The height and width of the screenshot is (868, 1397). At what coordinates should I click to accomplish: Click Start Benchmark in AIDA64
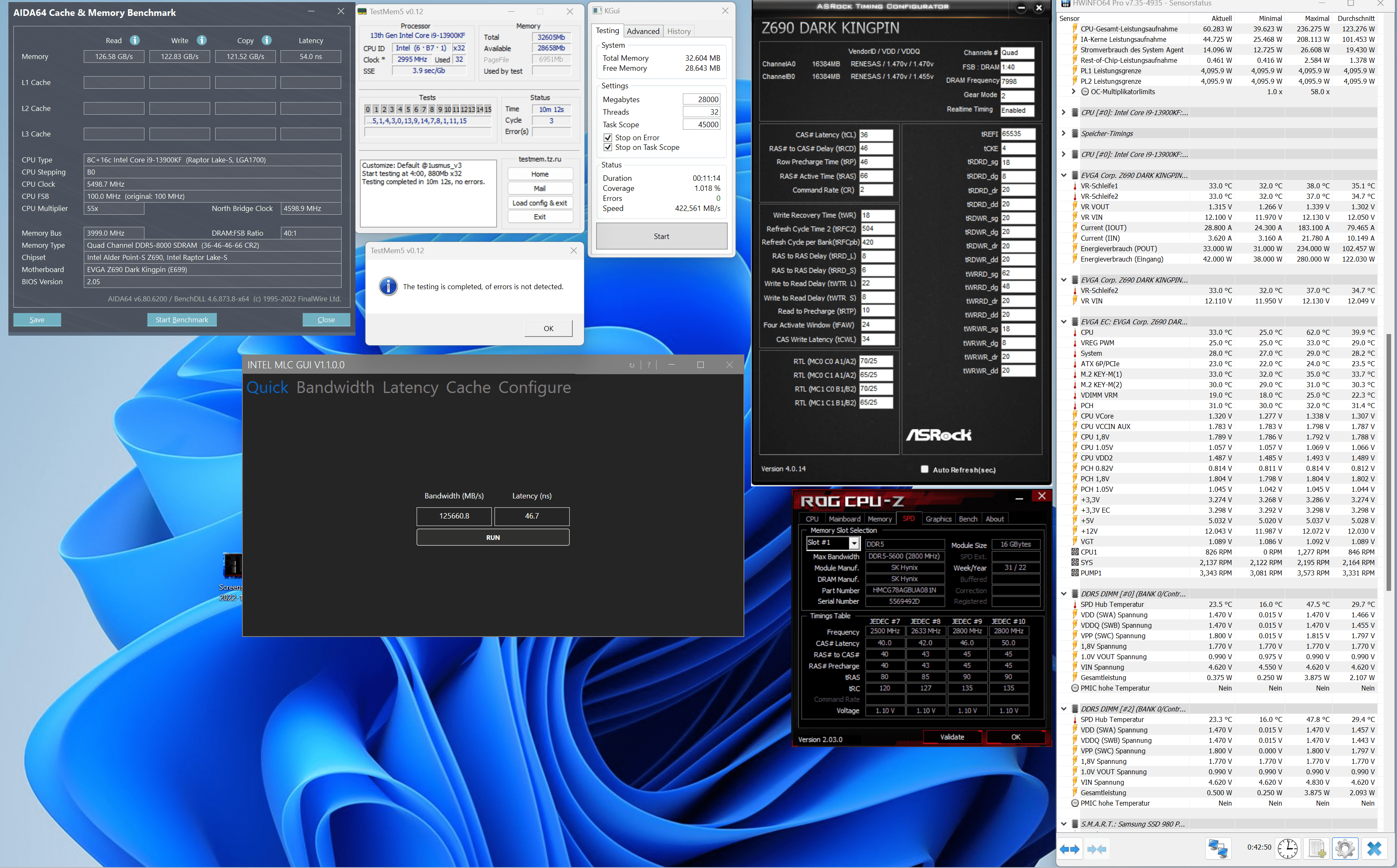click(181, 320)
